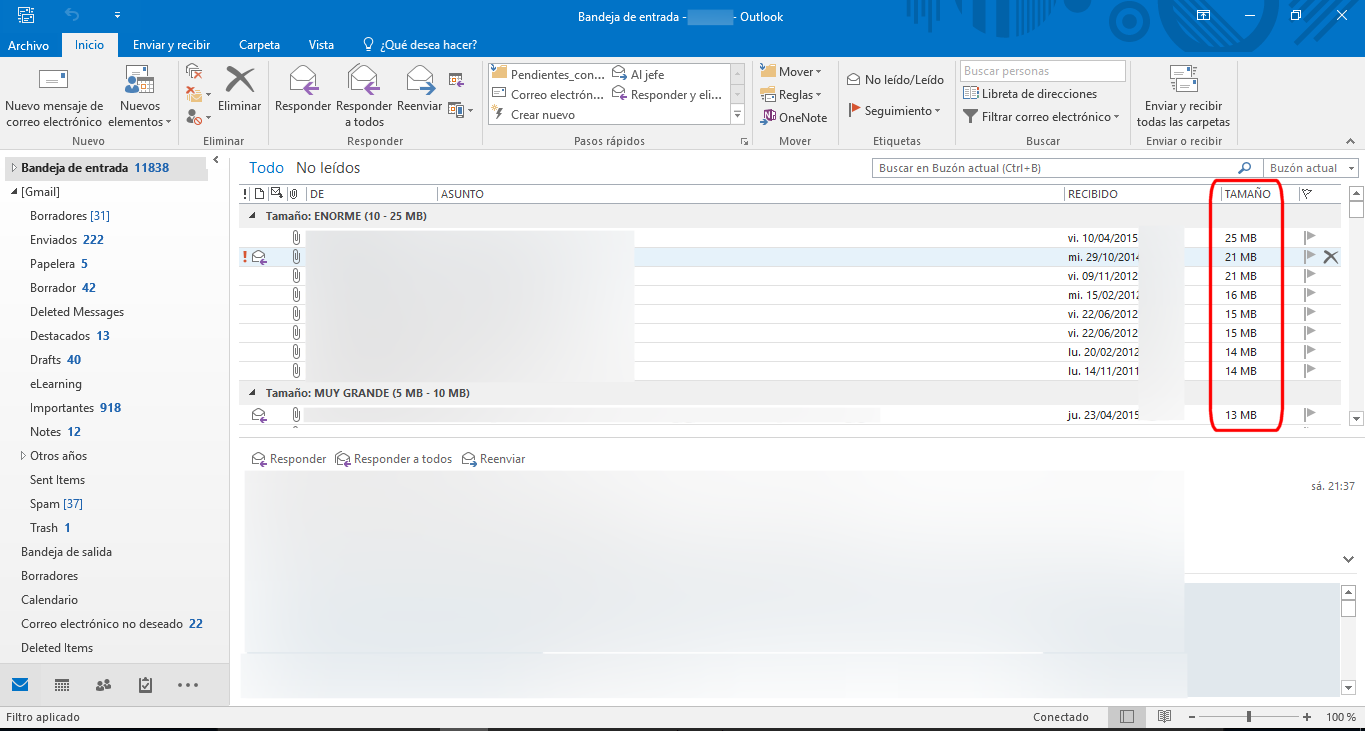
Task: Delete the highlighted message with the X icon
Action: pyautogui.click(x=1330, y=257)
